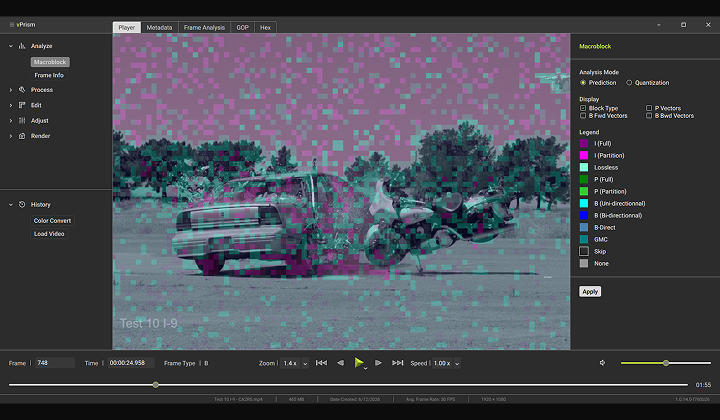This screenshot has width=720, height=420.
Task: Click the Edit section icon
Action: 22,105
